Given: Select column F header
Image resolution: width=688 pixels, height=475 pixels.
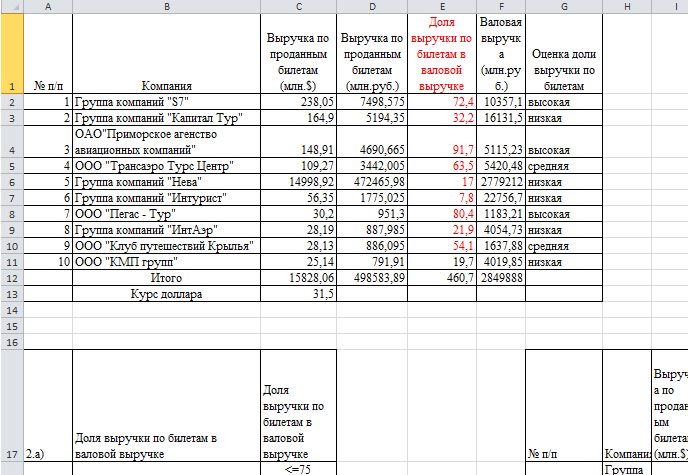Looking at the screenshot, I should [501, 6].
